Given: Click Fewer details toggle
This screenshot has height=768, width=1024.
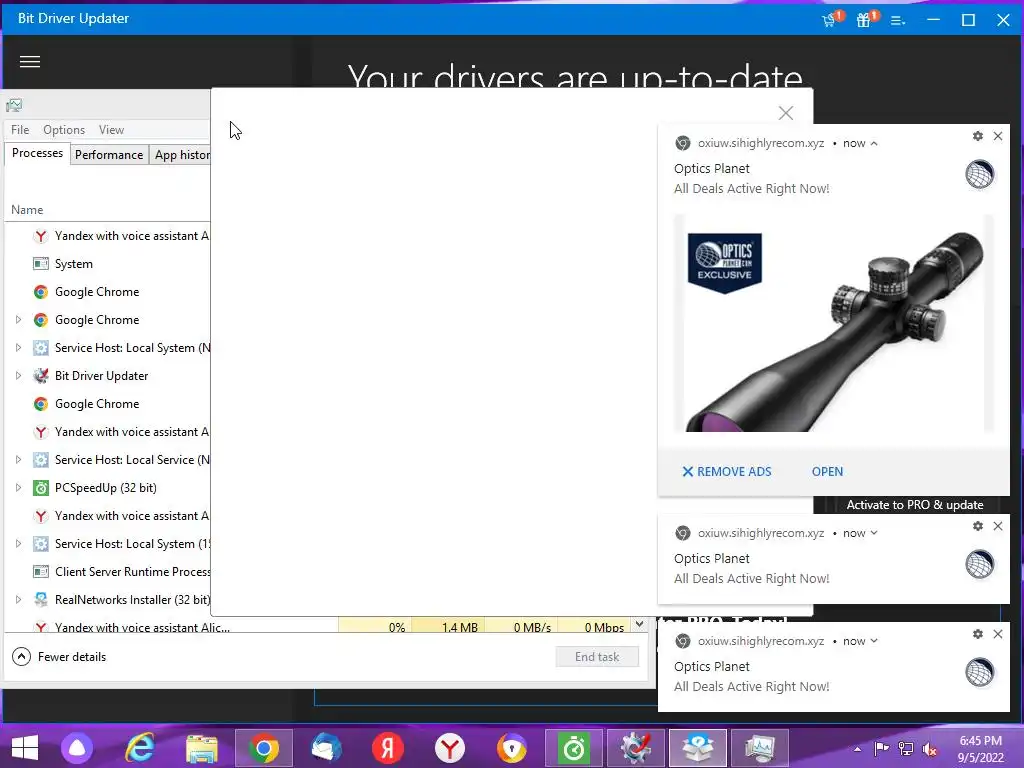Looking at the screenshot, I should tap(59, 656).
